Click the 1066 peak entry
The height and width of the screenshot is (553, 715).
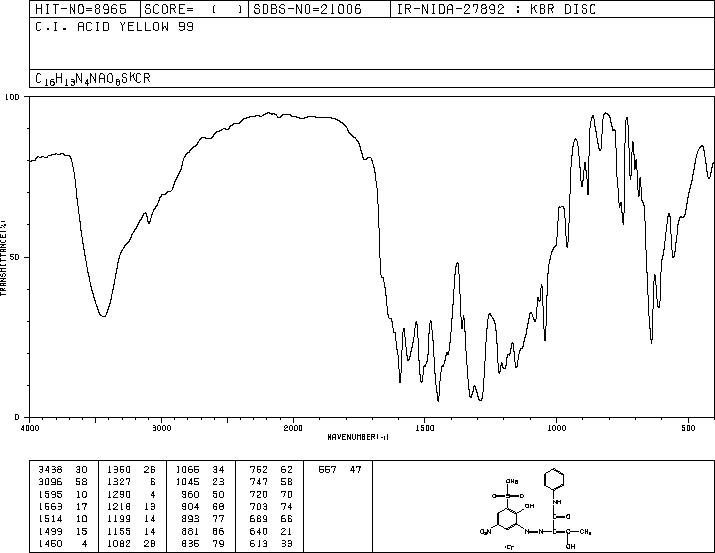(x=200, y=470)
